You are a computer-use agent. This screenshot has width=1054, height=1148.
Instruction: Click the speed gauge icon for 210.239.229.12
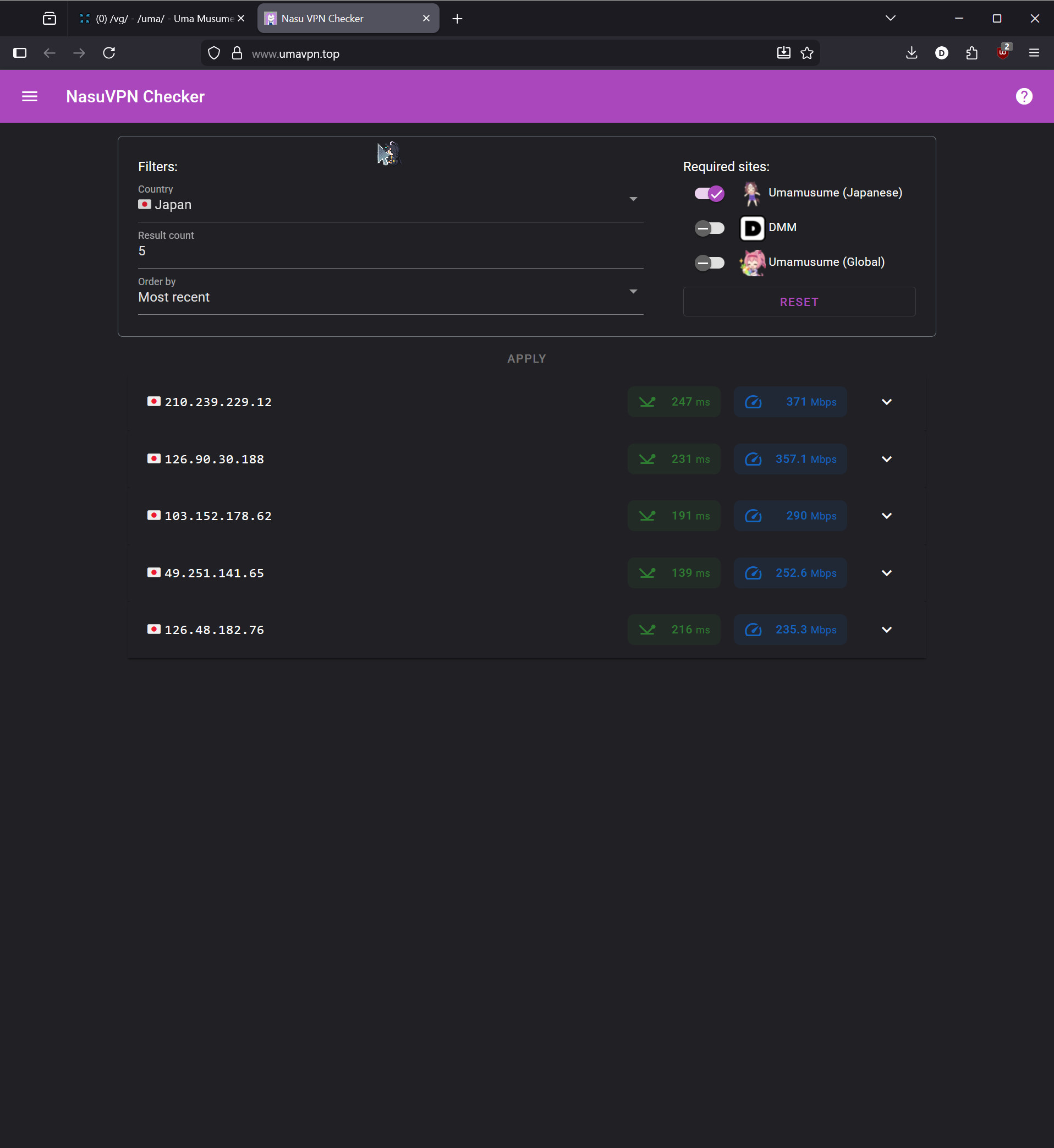click(x=753, y=402)
